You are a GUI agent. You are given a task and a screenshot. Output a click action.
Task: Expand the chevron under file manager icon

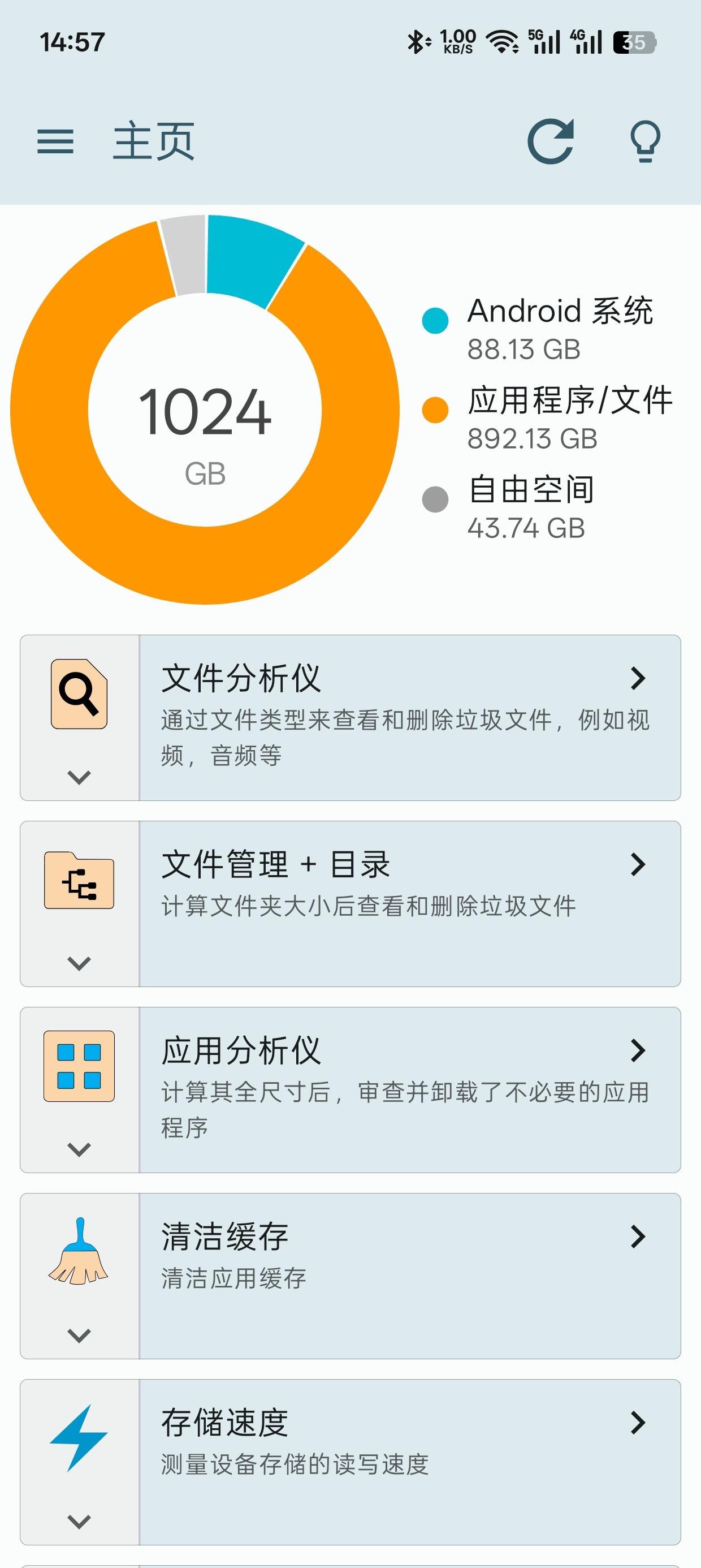79,963
